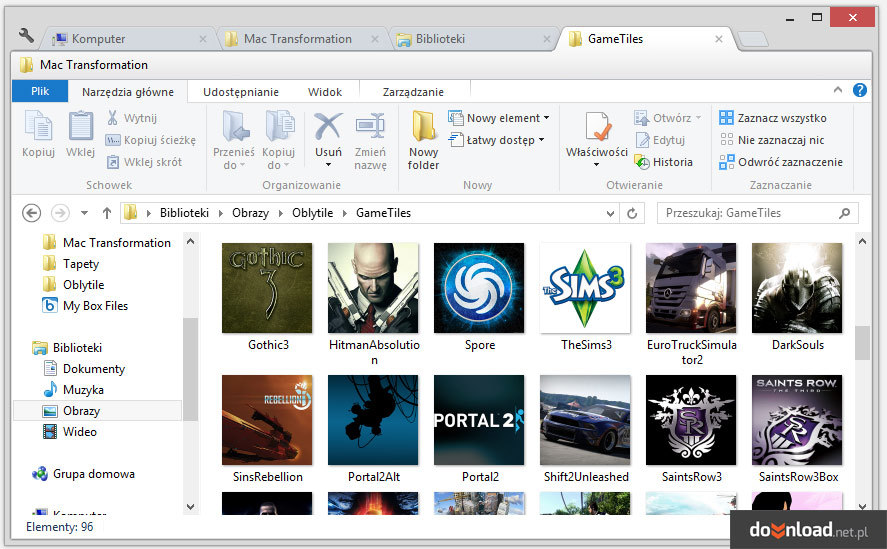Click the Wytnij scissors icon
The image size is (887, 549).
coord(113,118)
